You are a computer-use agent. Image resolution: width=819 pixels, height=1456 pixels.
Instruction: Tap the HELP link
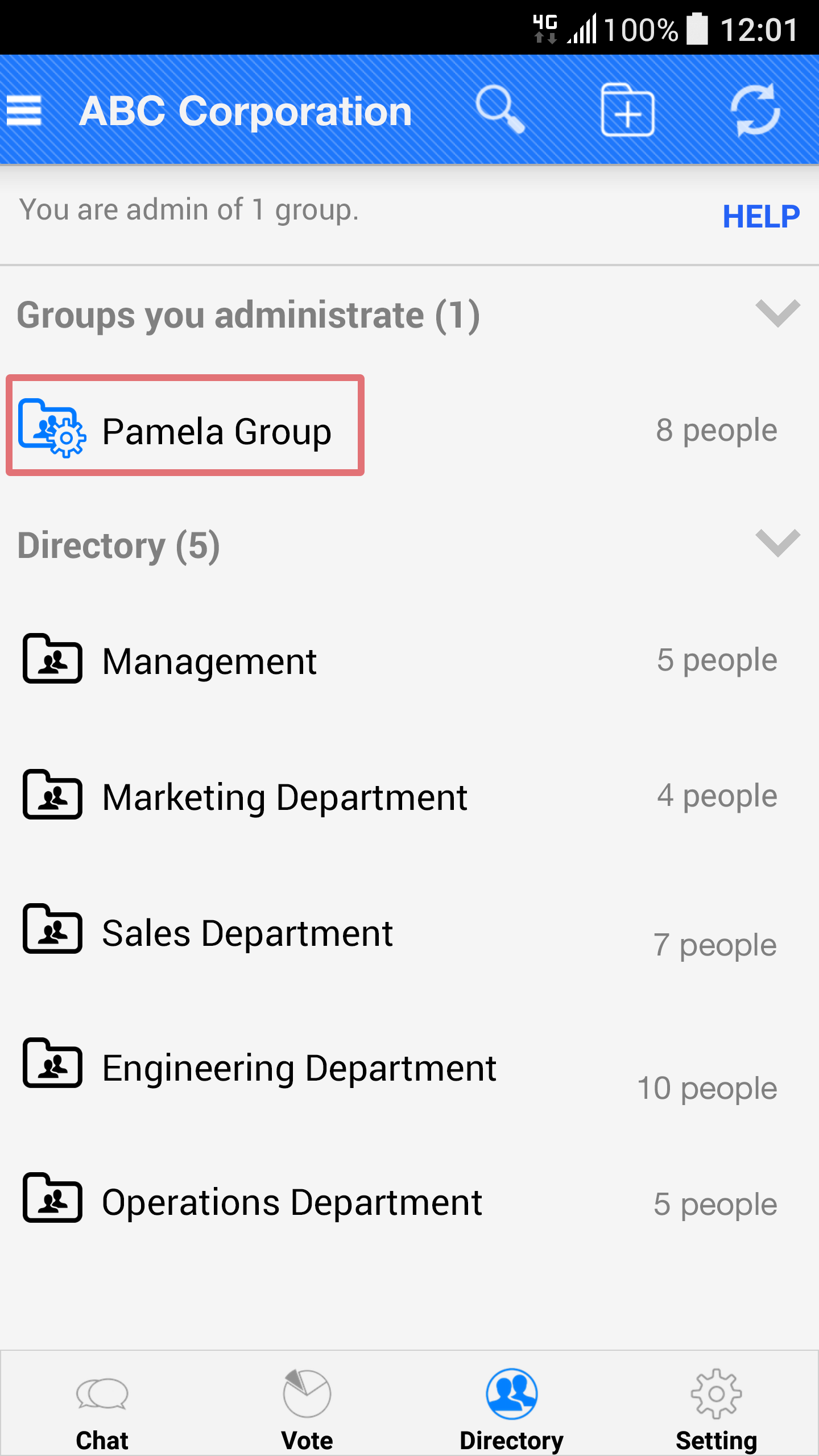(x=760, y=217)
